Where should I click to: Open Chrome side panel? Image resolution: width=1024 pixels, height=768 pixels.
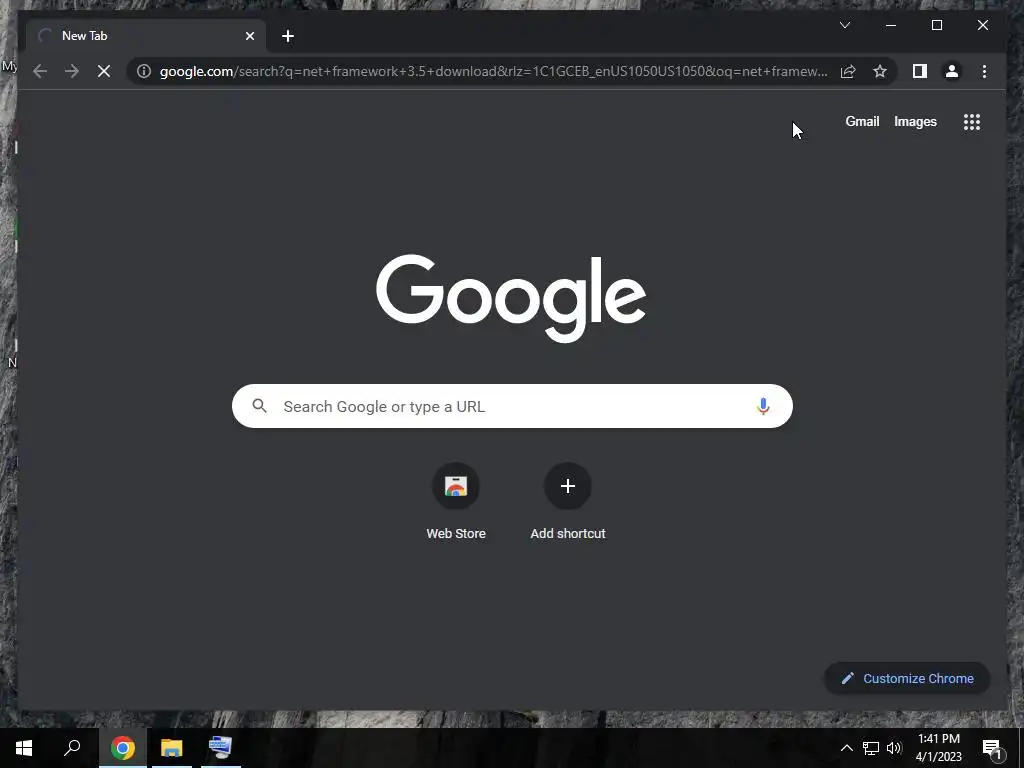click(920, 71)
